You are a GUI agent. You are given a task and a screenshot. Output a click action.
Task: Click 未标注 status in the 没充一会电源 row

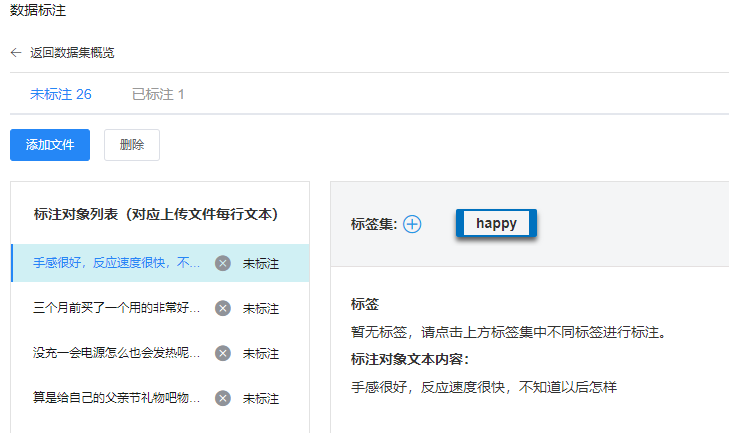pos(260,353)
